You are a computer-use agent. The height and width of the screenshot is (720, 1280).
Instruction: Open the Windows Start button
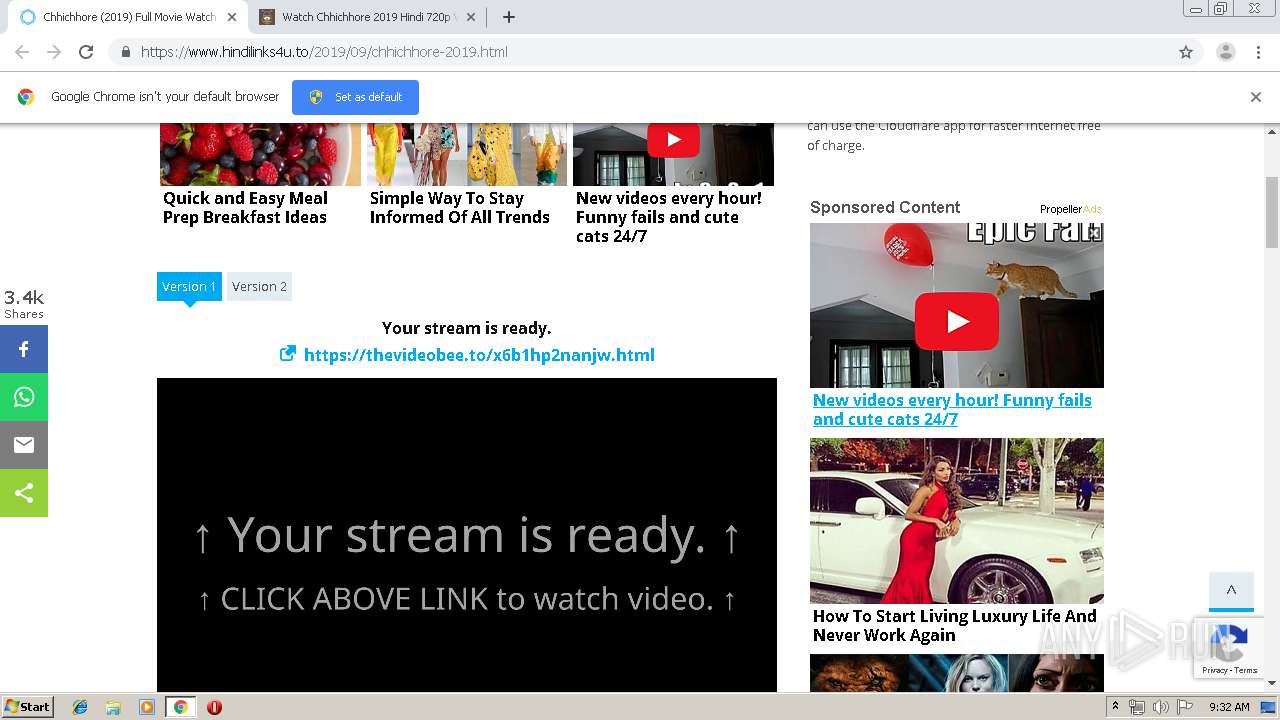coord(27,707)
